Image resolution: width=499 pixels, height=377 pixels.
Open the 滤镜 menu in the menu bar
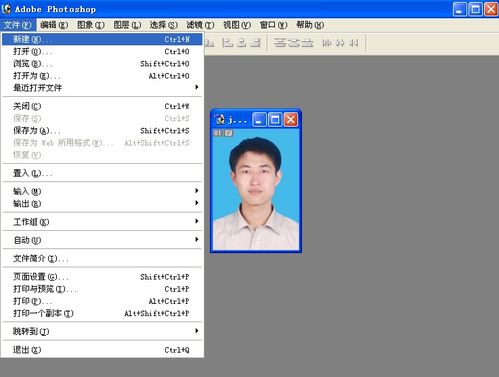(200, 25)
